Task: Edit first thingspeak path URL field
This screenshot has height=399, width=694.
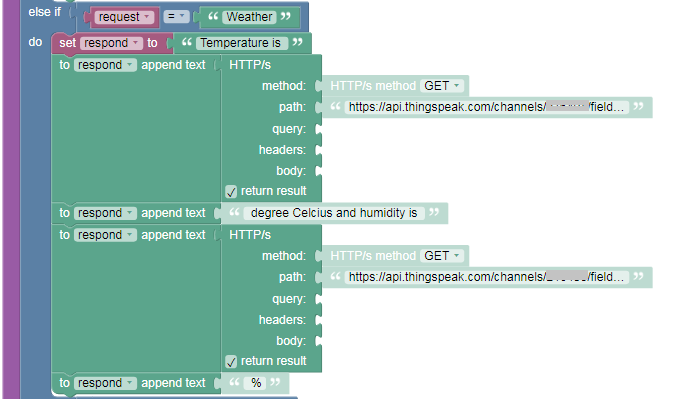Action: (x=486, y=107)
